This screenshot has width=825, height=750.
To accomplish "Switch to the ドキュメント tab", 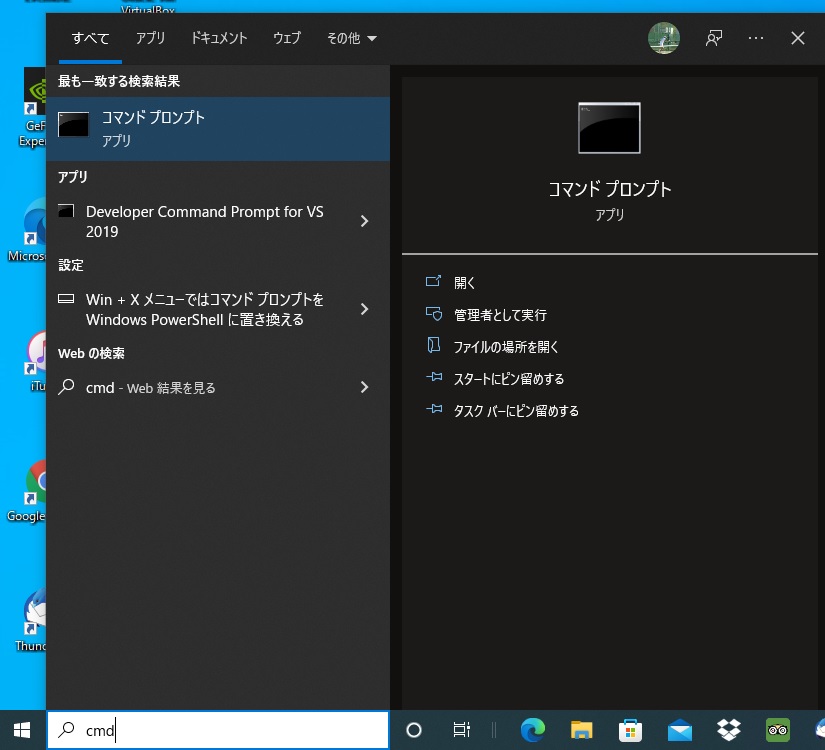I will pyautogui.click(x=219, y=38).
